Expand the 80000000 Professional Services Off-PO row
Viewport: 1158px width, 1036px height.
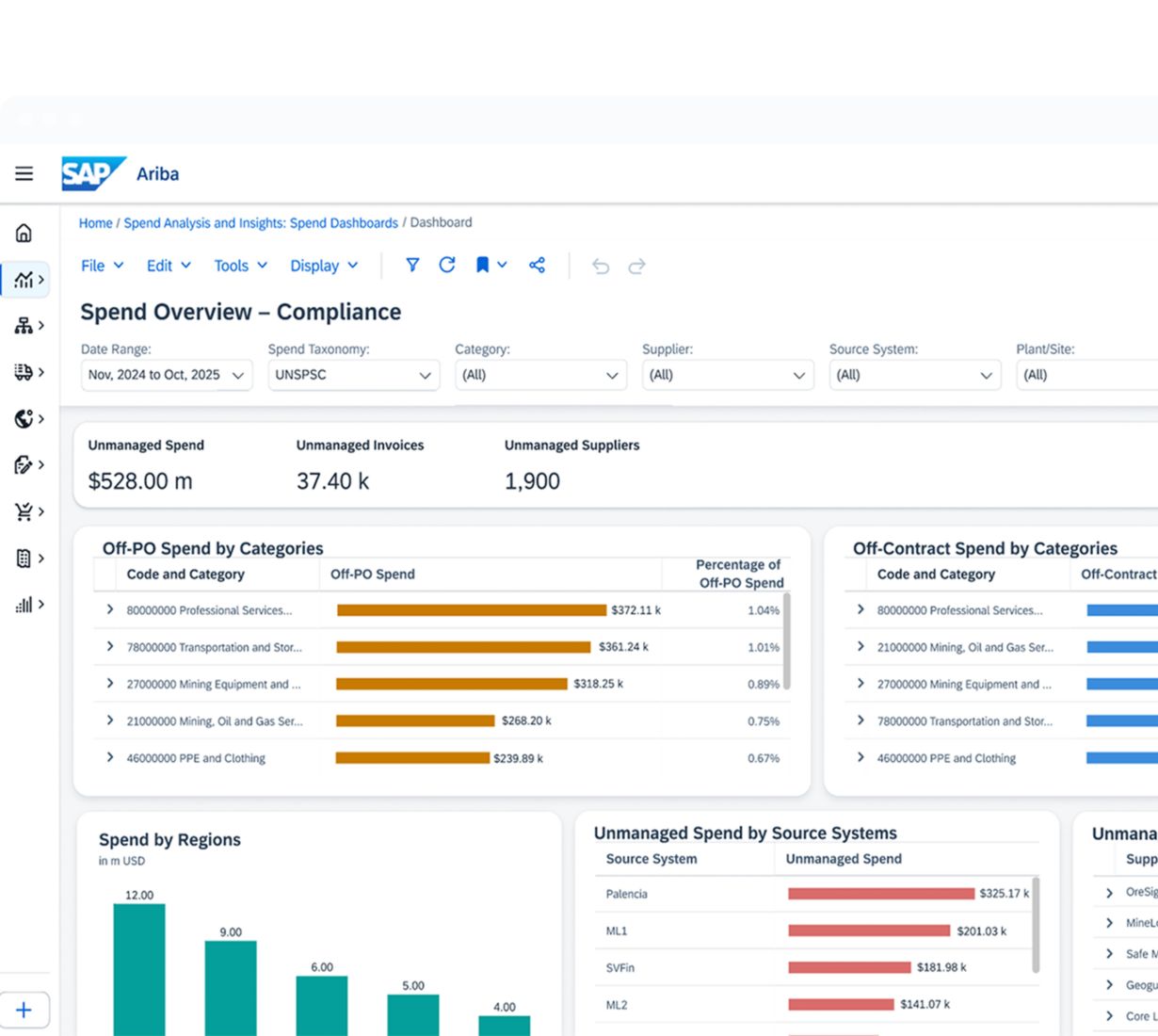[110, 609]
